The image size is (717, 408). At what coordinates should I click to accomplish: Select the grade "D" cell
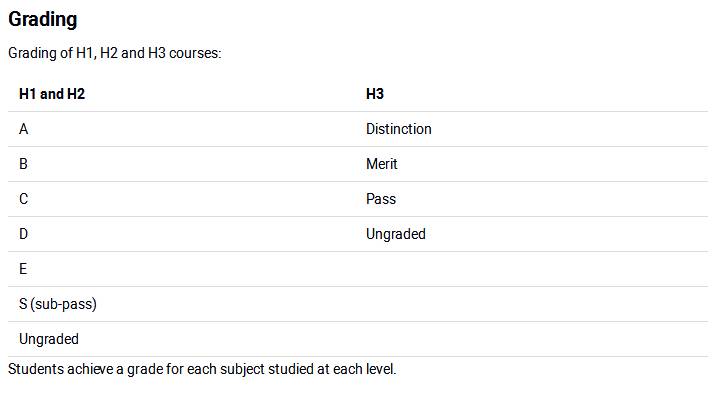24,234
